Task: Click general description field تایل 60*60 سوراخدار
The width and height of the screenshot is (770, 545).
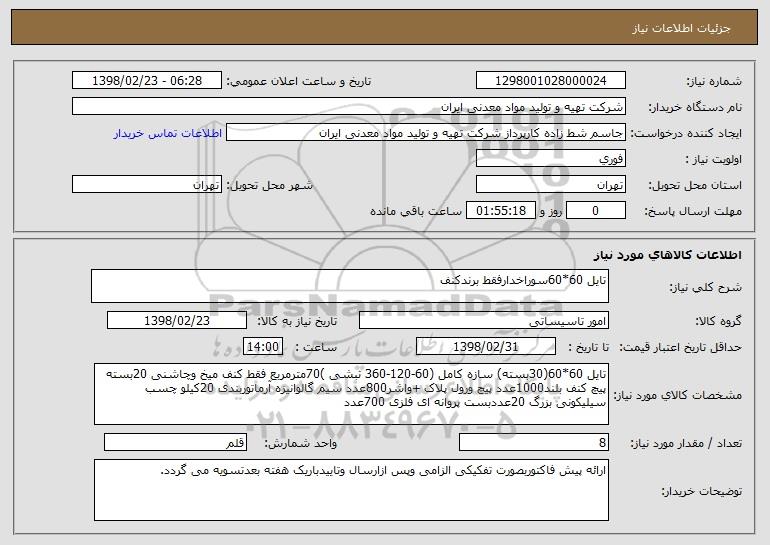Action: [350, 286]
